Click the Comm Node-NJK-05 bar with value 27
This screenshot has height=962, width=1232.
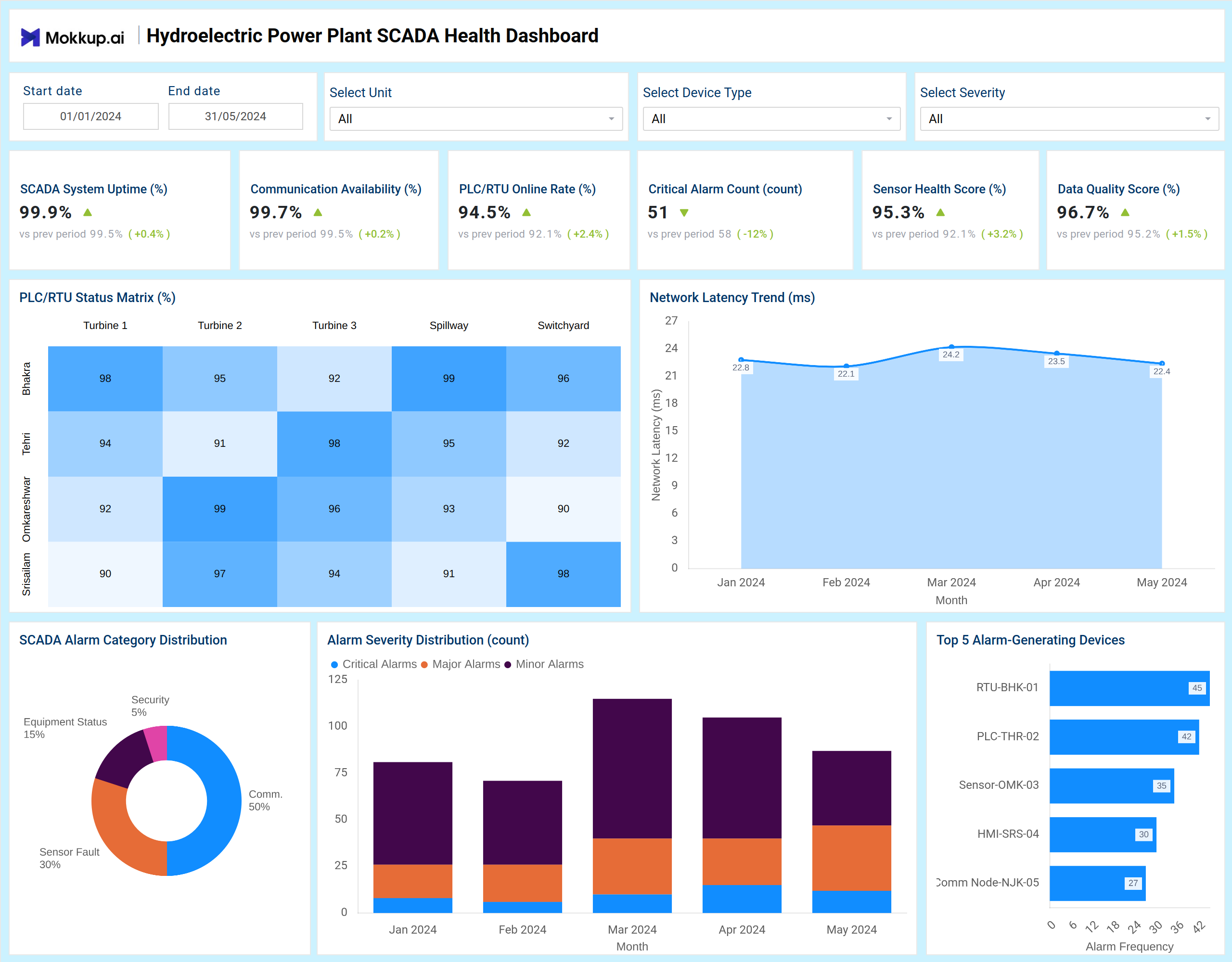1098,883
